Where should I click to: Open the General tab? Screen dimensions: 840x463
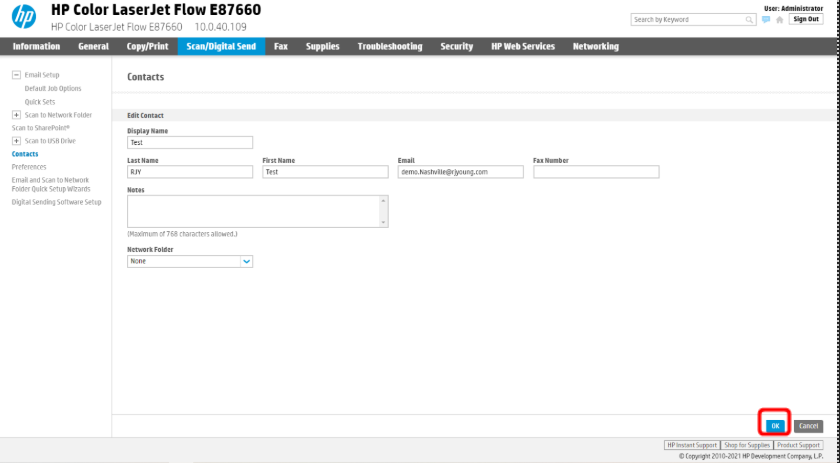pyautogui.click(x=93, y=47)
